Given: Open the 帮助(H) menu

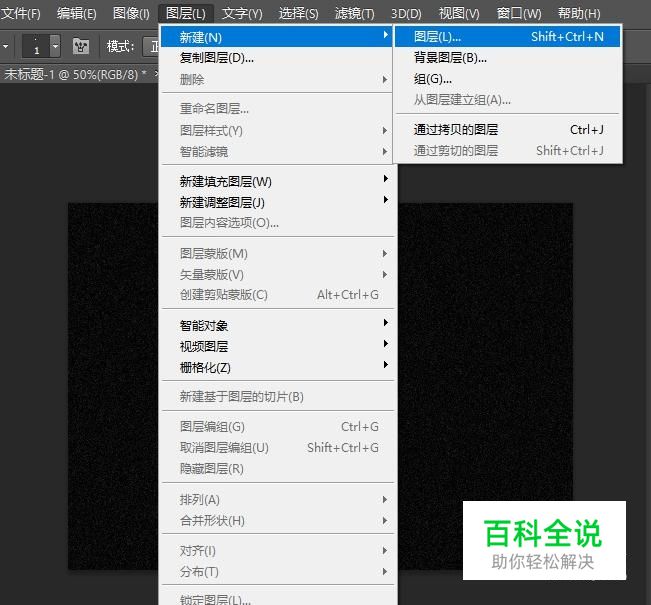Looking at the screenshot, I should [579, 14].
